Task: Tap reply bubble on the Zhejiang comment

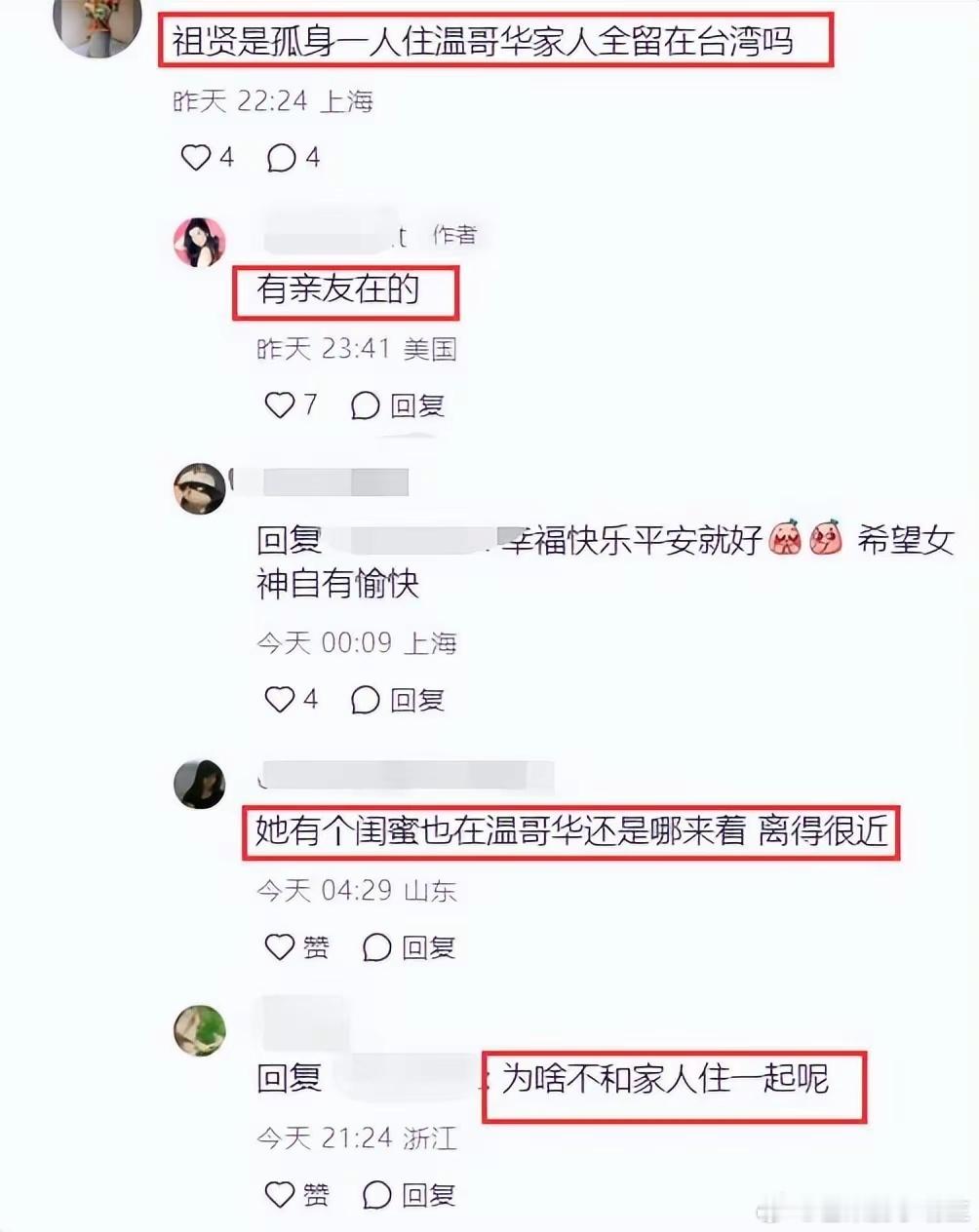Action: (376, 1195)
